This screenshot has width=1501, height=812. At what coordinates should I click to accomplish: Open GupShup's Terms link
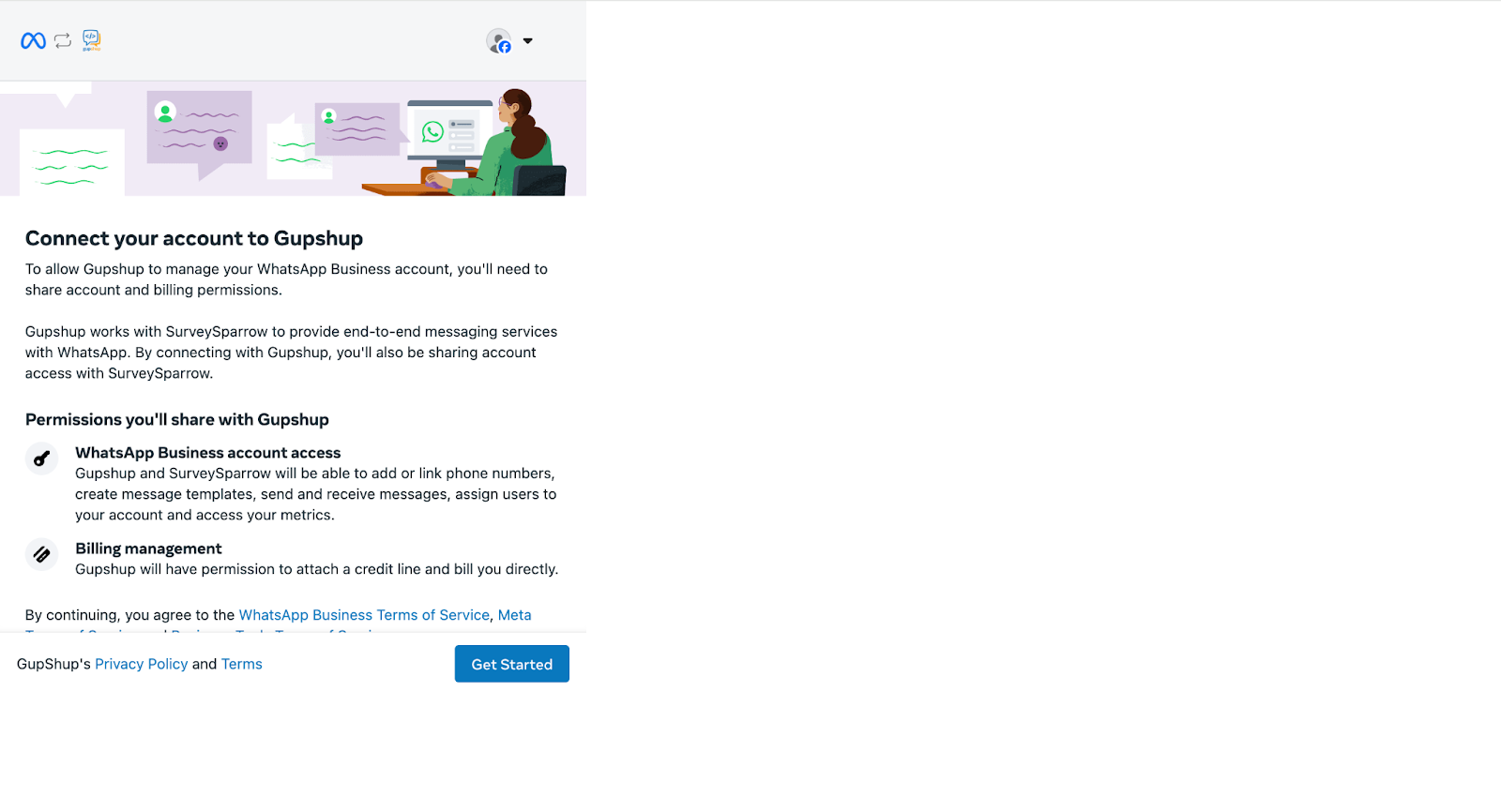pos(242,664)
